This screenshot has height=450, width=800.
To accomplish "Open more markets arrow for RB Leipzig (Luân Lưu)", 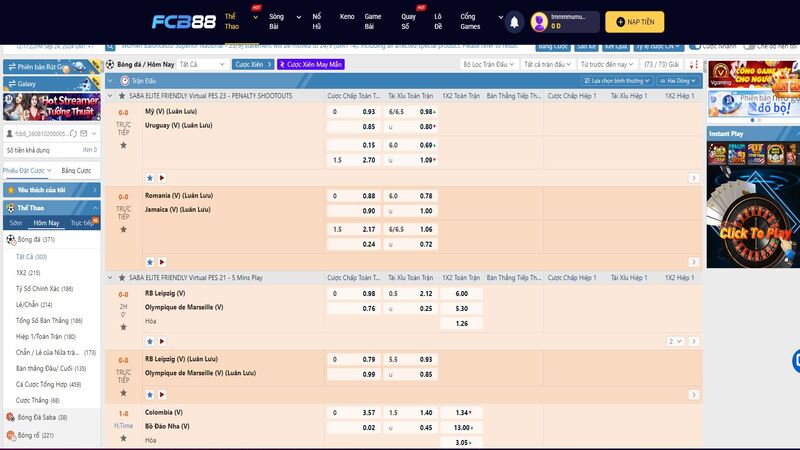I will tap(693, 395).
